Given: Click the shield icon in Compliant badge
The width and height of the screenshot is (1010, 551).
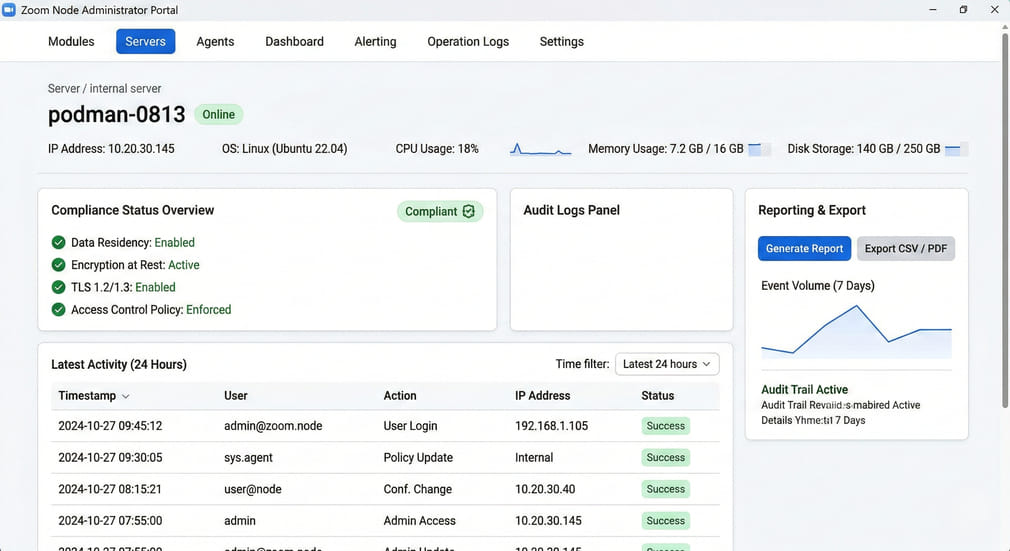Looking at the screenshot, I should click(x=468, y=211).
